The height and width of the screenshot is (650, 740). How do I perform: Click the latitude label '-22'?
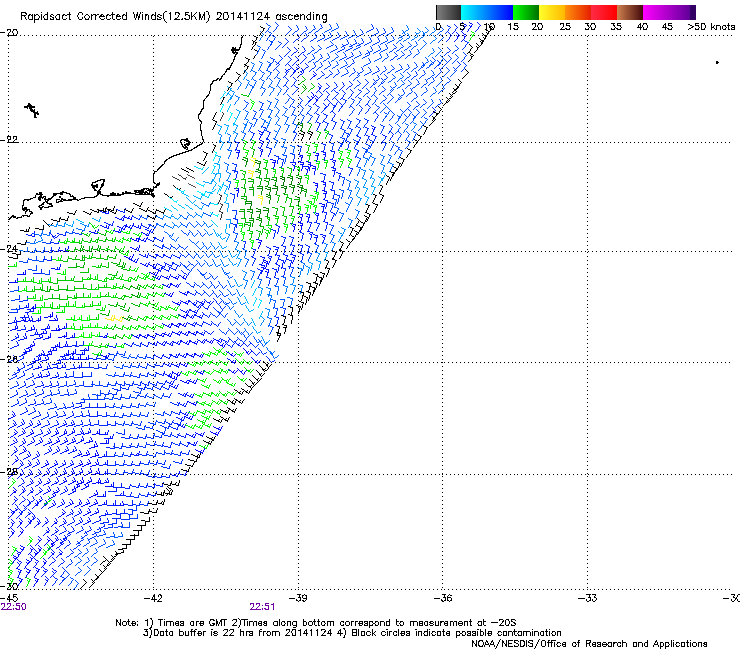(9, 140)
